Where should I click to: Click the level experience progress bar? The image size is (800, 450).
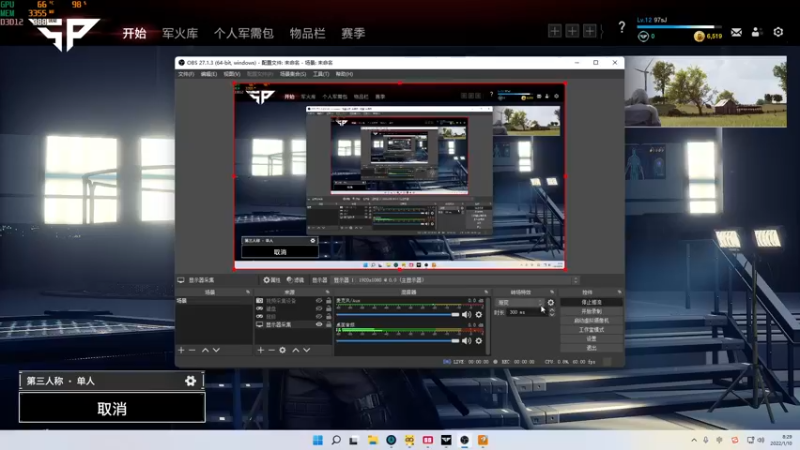click(679, 27)
